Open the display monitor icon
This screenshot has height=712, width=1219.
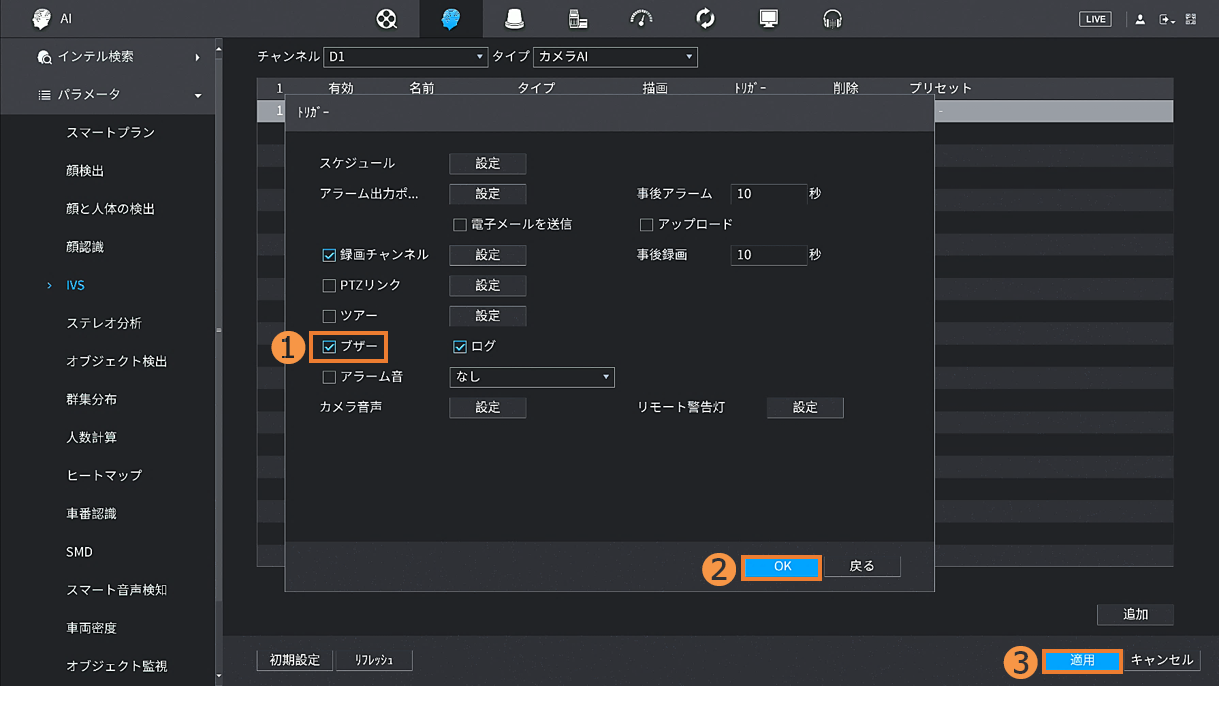coord(768,19)
